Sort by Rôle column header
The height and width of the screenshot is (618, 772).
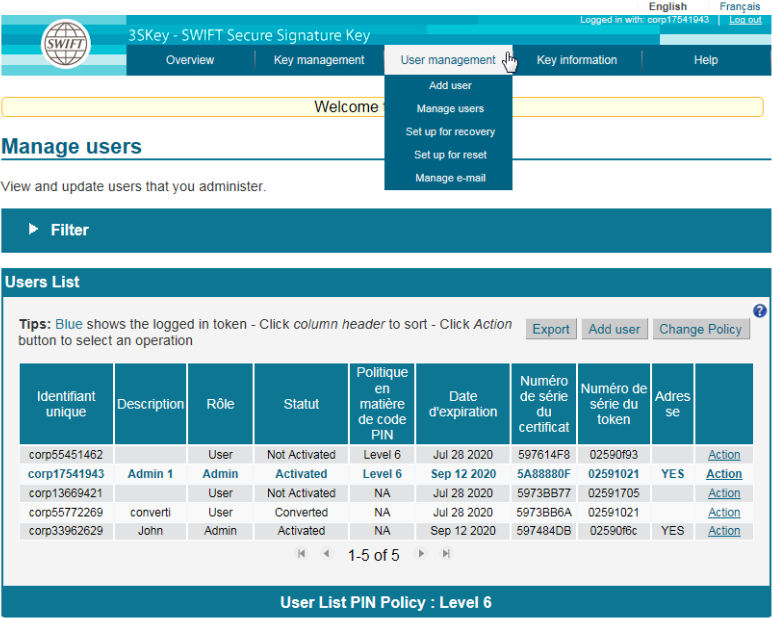pos(221,404)
